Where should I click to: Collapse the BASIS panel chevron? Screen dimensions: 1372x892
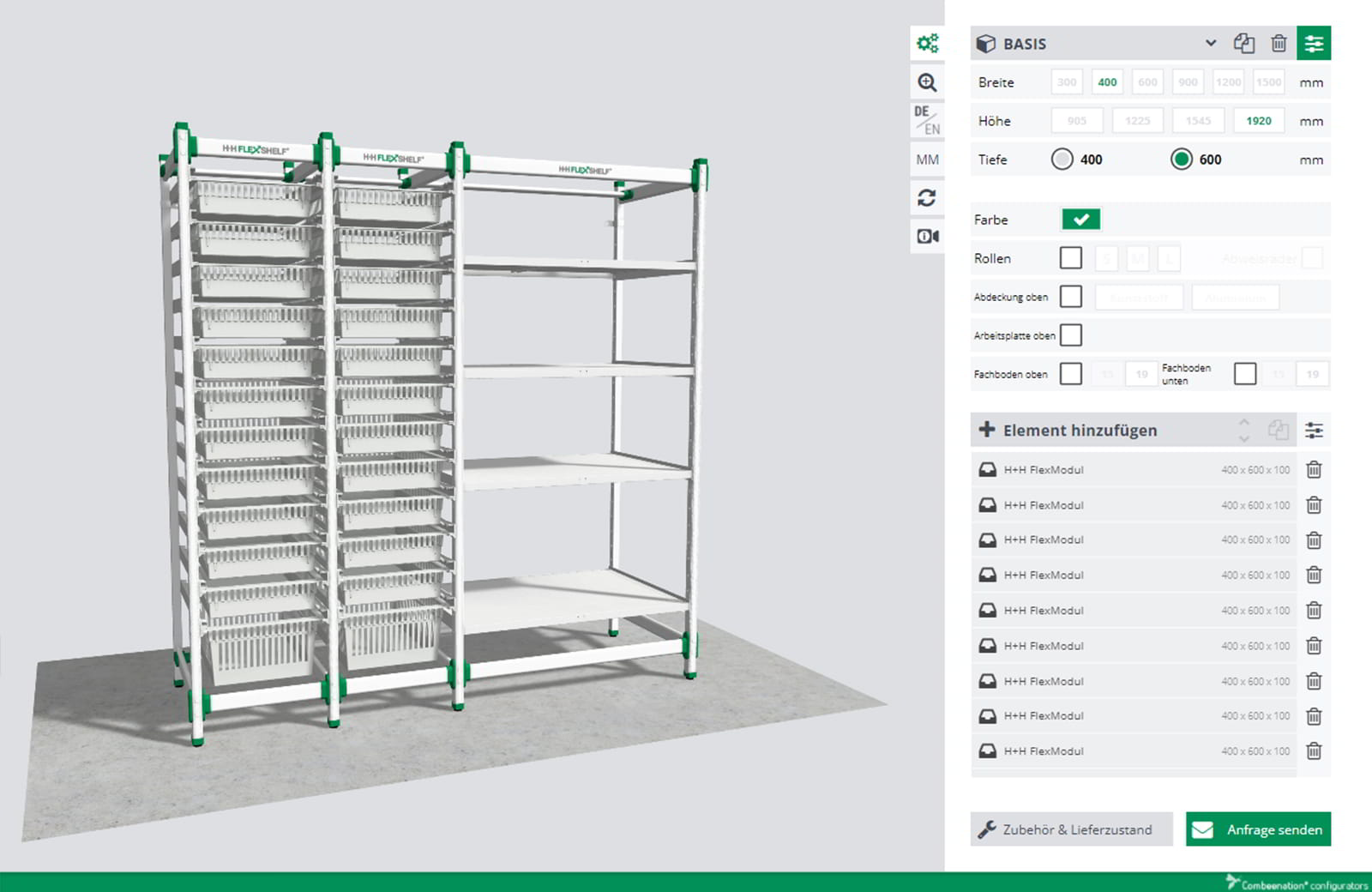(1211, 43)
